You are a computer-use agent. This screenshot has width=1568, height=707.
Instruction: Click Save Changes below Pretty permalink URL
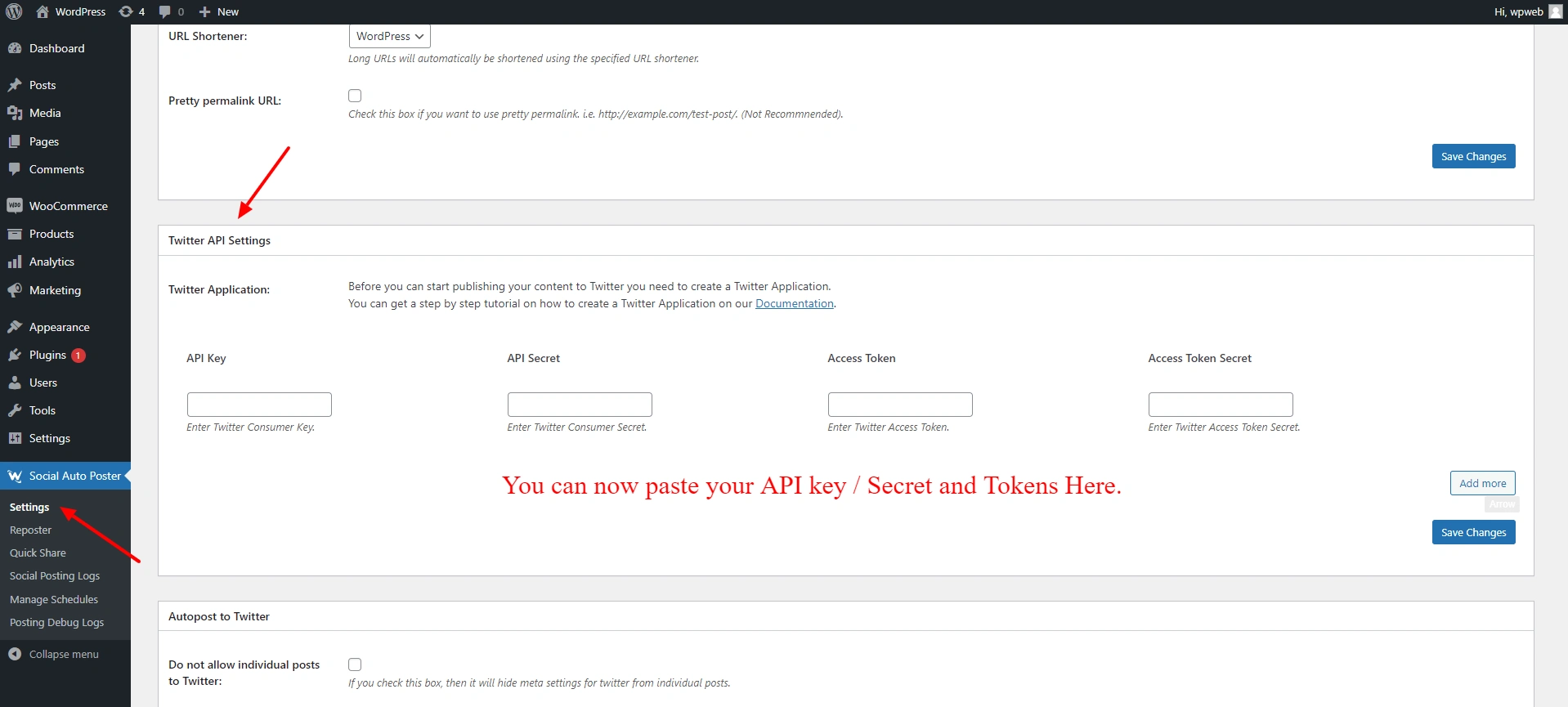coord(1473,156)
